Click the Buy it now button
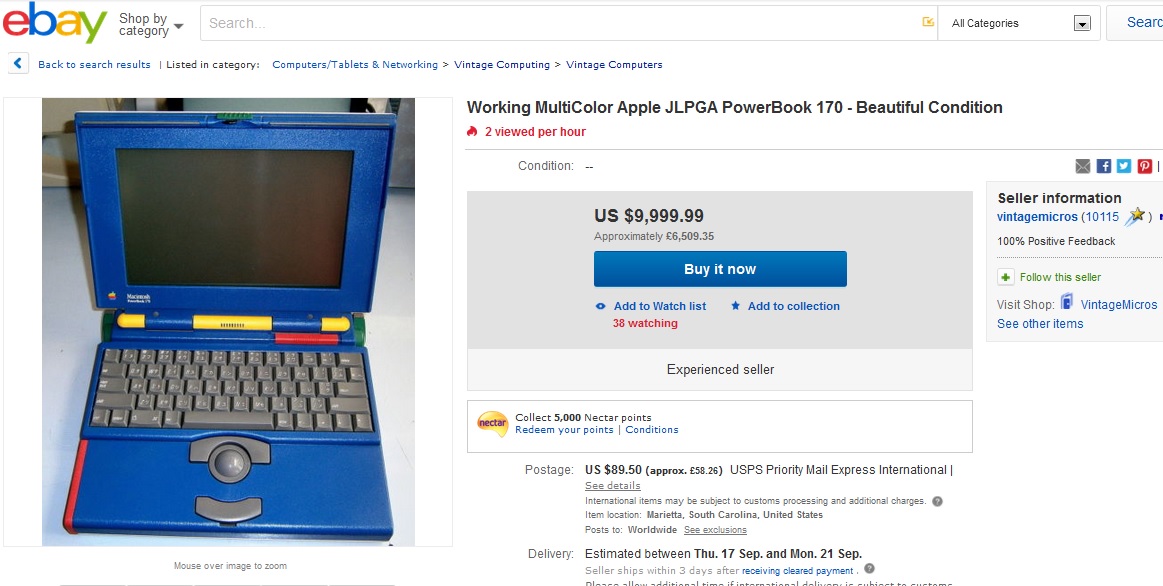Viewport: 1163px width, 586px height. 720,269
